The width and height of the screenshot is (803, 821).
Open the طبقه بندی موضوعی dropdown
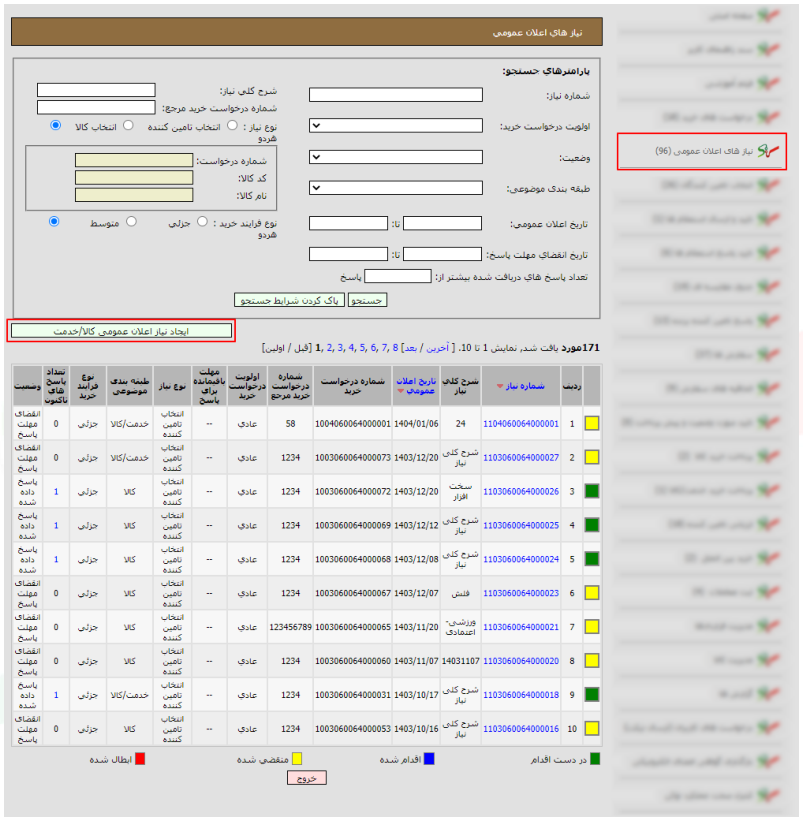[x=396, y=188]
